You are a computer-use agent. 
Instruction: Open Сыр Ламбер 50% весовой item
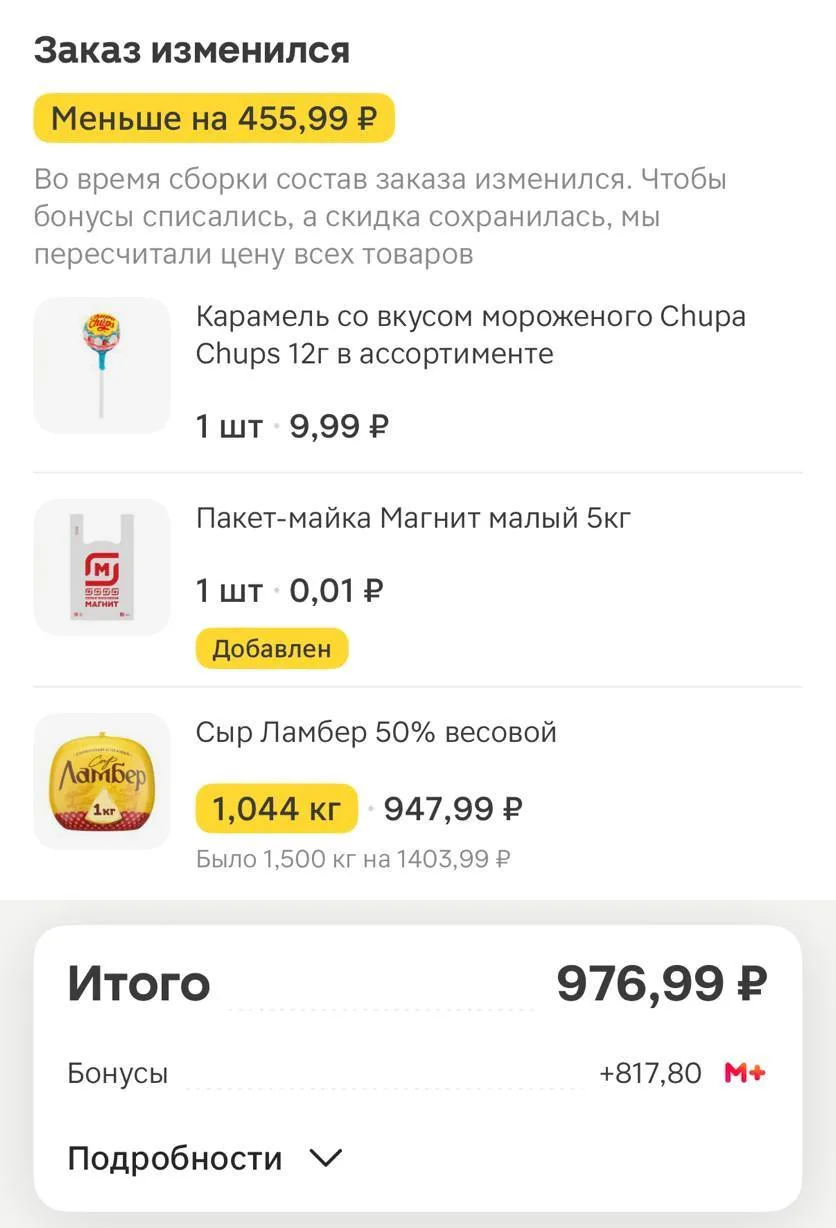coord(376,732)
